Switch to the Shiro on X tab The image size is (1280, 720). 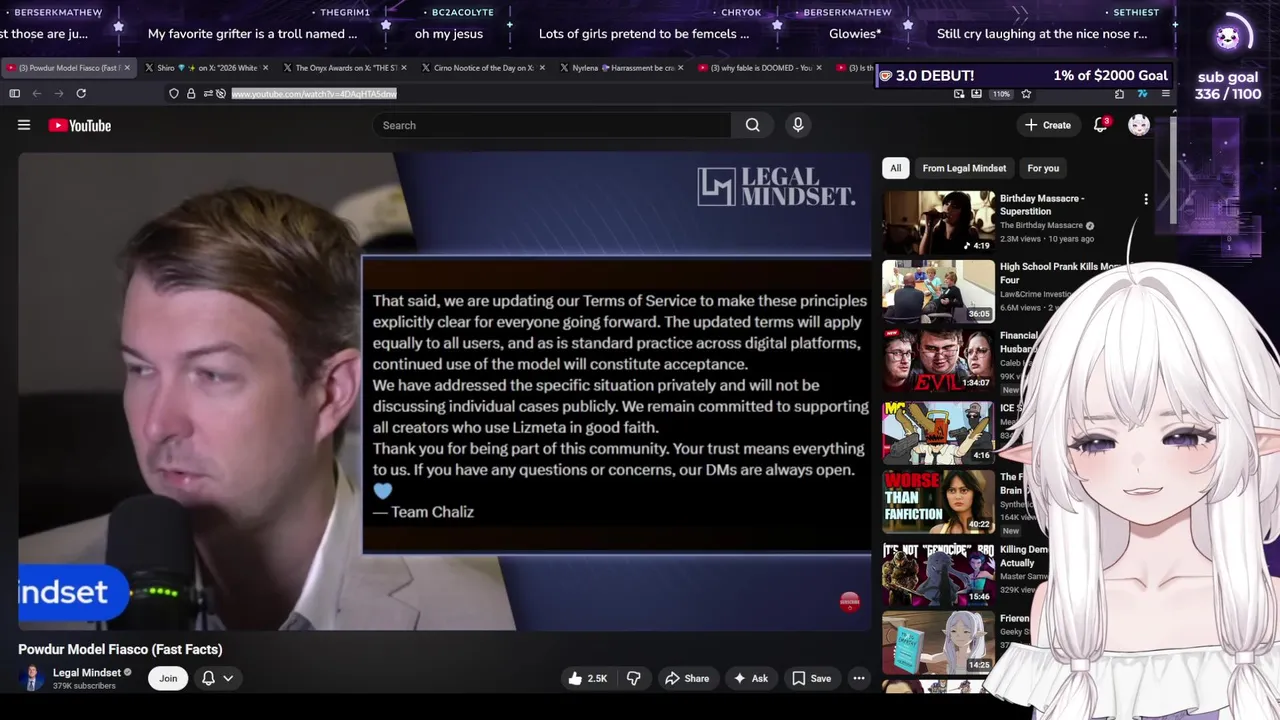click(x=207, y=68)
